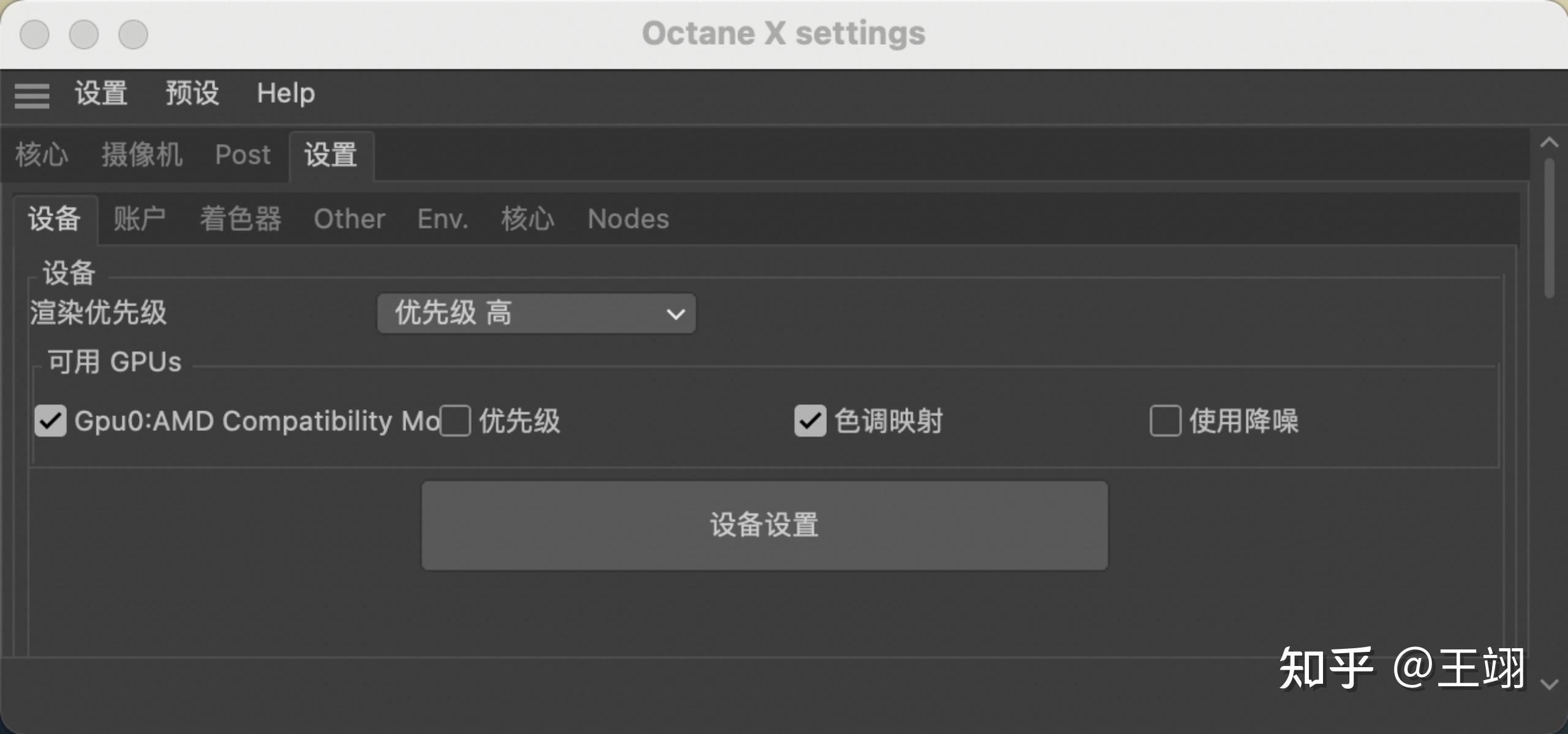Disable the 色调映射 tone mapping checkbox
1568x734 pixels.
810,421
